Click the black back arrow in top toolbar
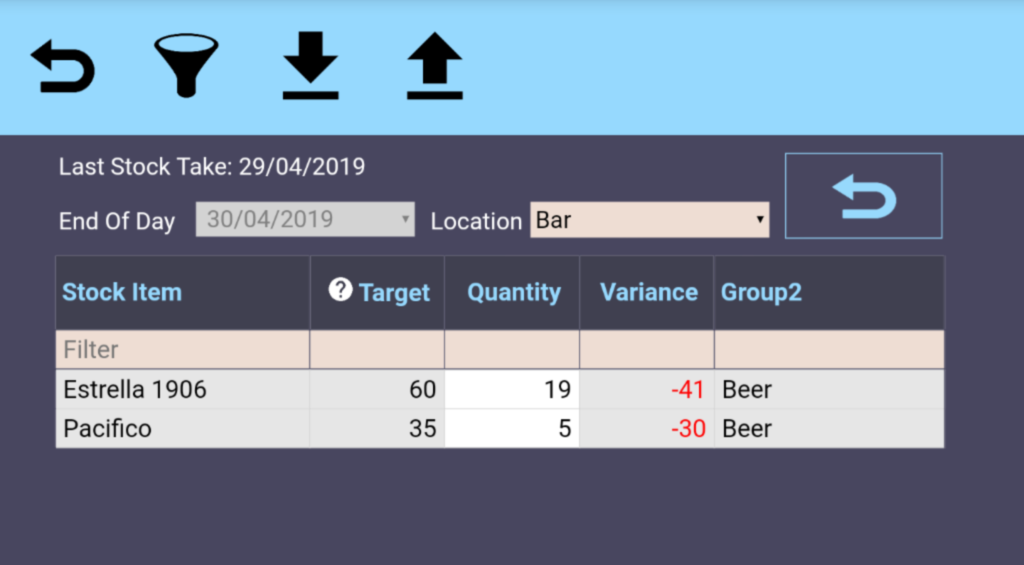 tap(63, 67)
